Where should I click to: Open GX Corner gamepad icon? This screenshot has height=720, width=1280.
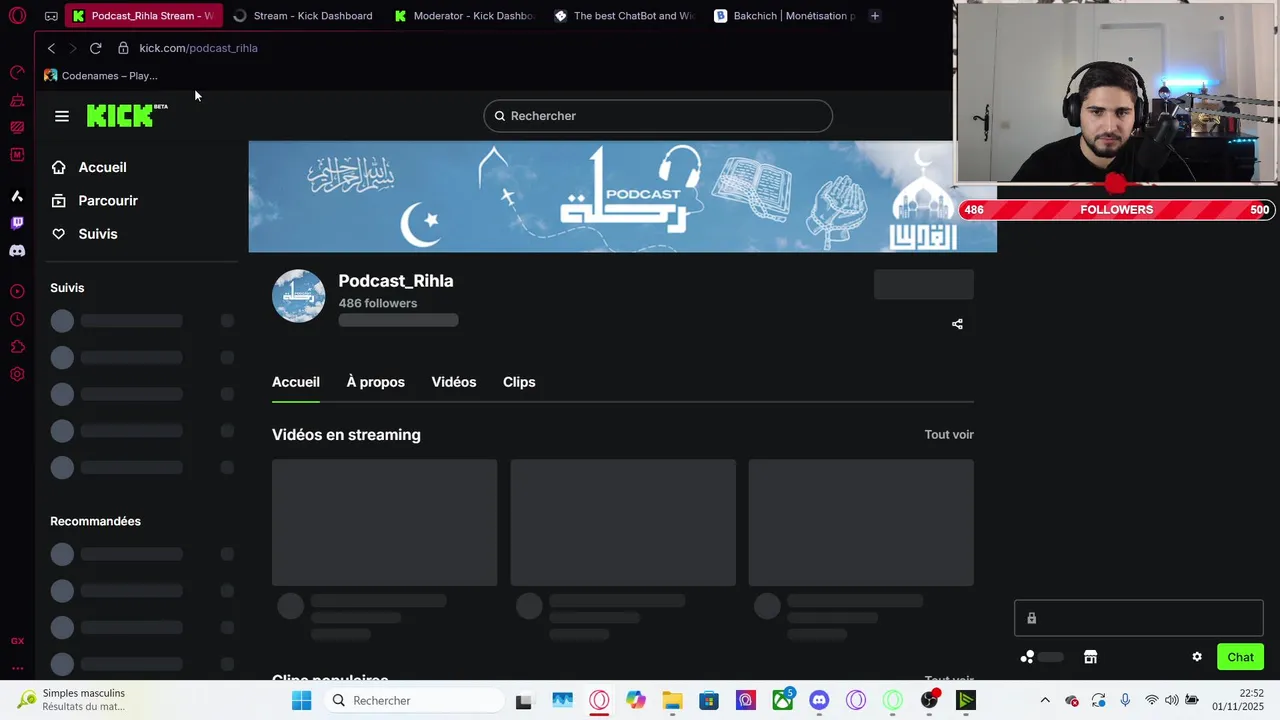[x=51, y=16]
